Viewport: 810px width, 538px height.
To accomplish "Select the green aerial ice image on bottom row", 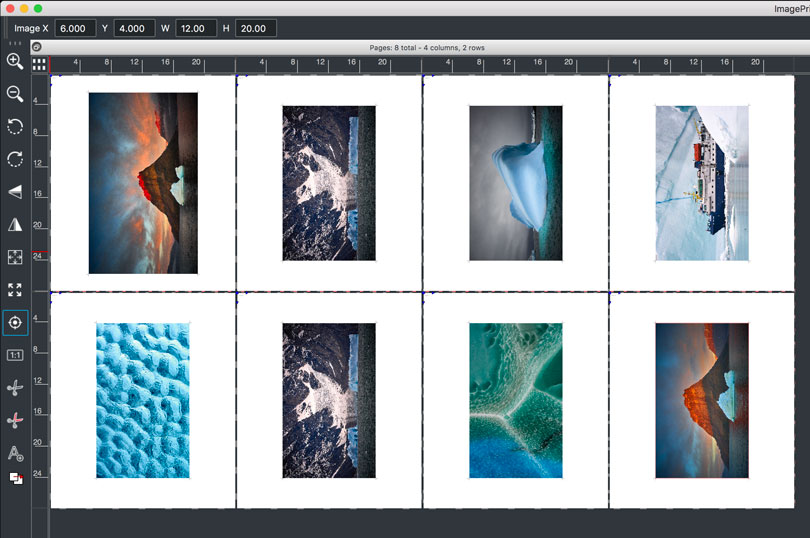I will click(516, 401).
